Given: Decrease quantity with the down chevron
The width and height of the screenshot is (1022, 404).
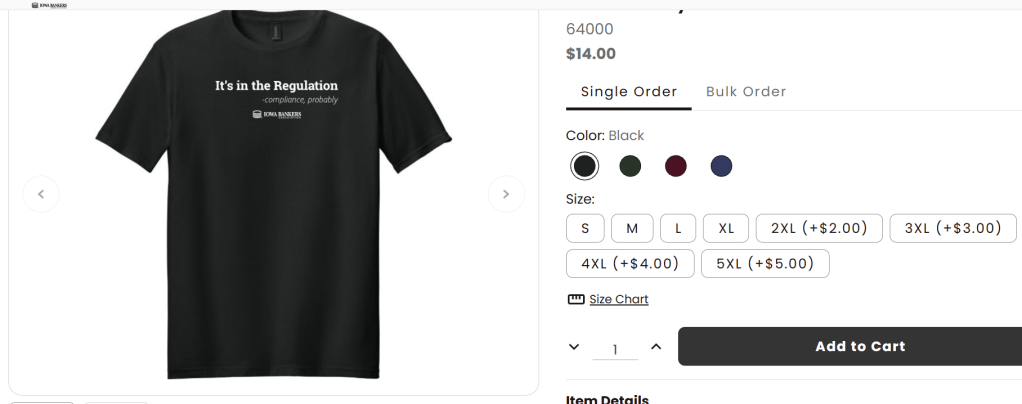Looking at the screenshot, I should (x=574, y=347).
